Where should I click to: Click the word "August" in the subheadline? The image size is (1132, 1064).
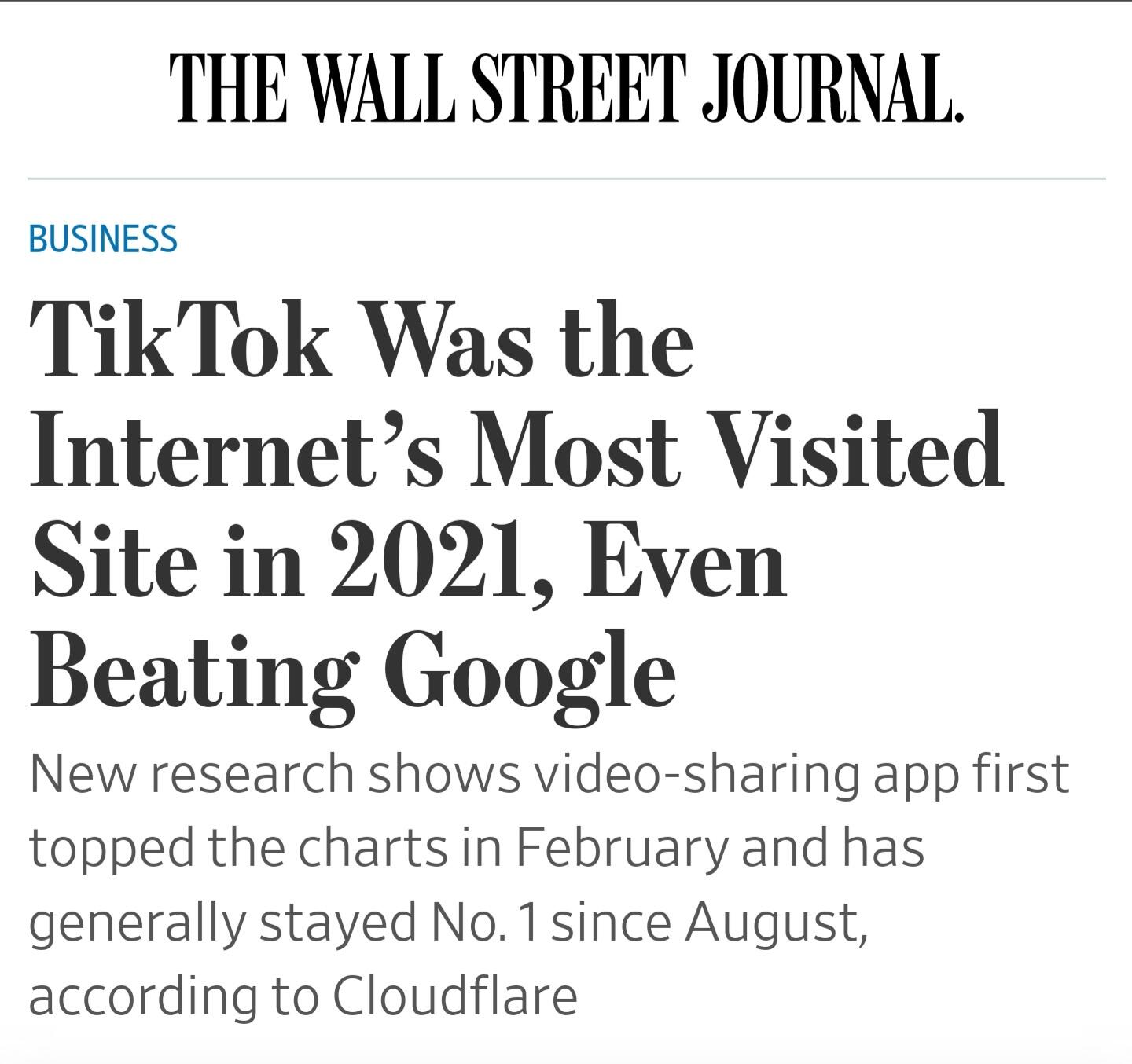pyautogui.click(x=776, y=922)
